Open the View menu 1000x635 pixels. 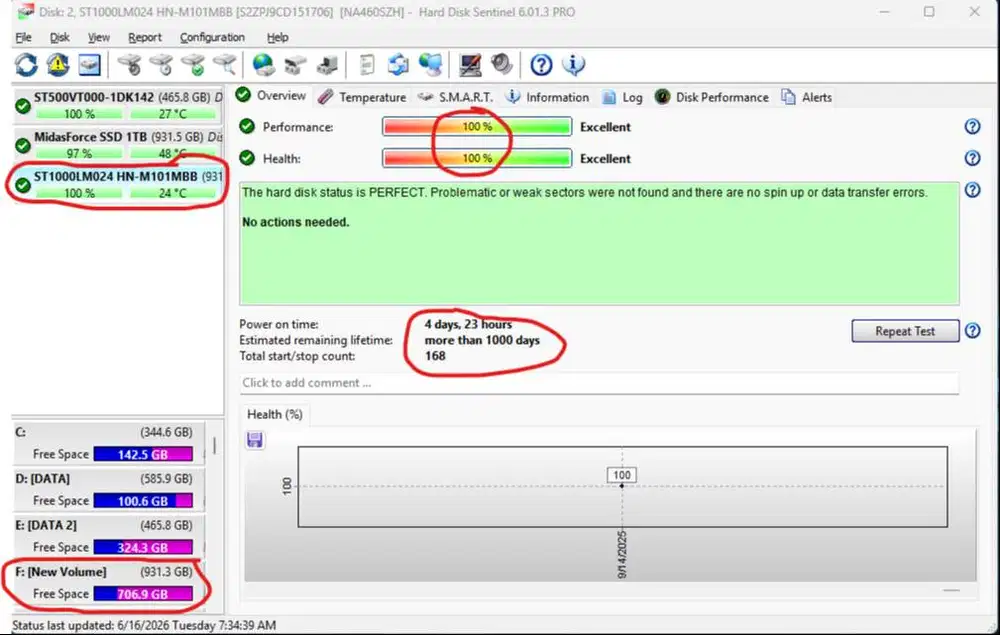[99, 38]
